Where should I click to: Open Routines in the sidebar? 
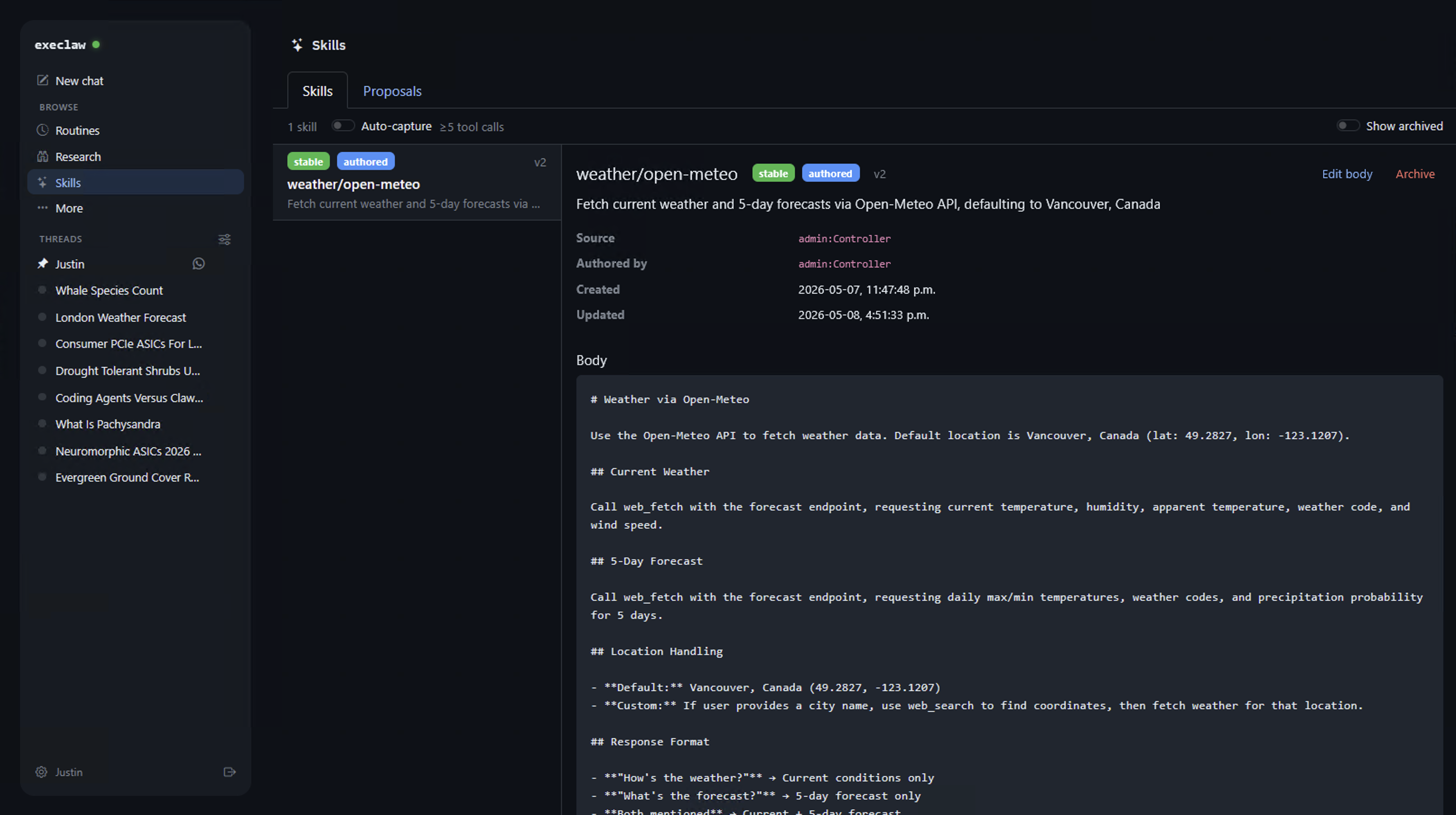coord(135,130)
